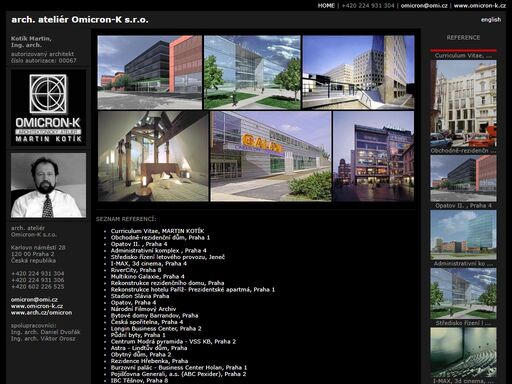512x384 pixels.
Task: Open www.omicron-k.cz link in top bar
Action: 480,5
